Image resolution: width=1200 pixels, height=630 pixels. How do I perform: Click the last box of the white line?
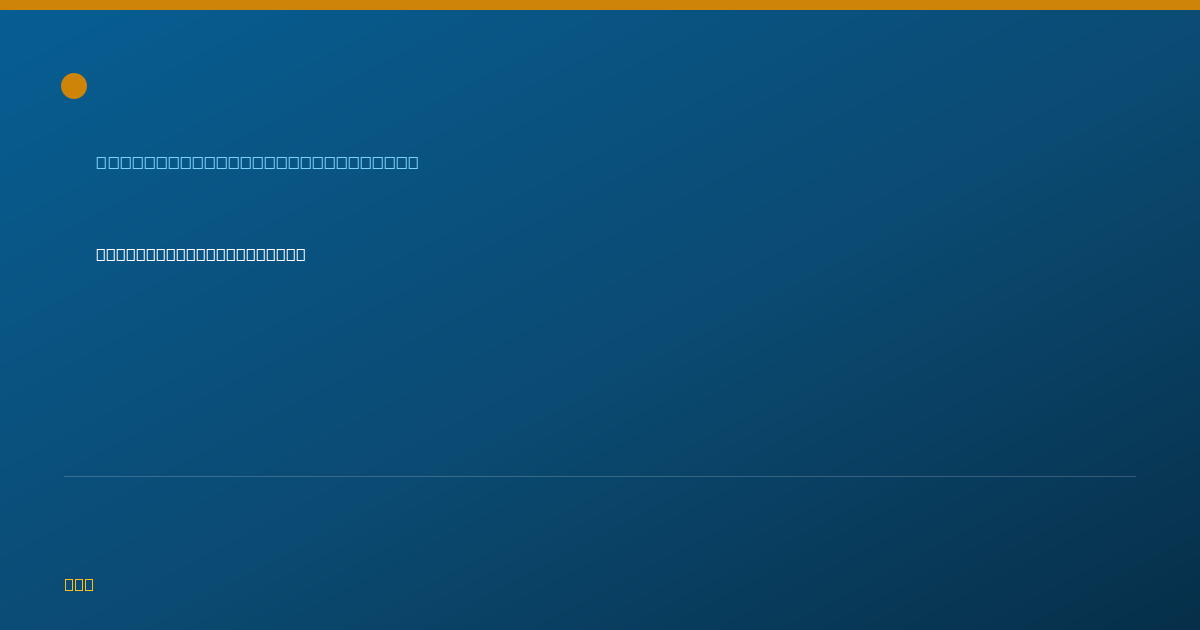coord(301,254)
